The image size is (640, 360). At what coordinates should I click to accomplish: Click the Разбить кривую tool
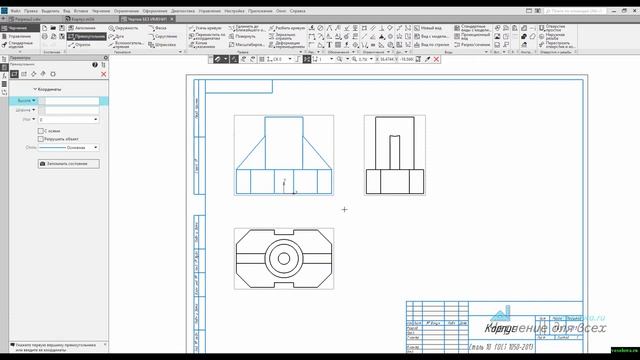click(x=287, y=28)
